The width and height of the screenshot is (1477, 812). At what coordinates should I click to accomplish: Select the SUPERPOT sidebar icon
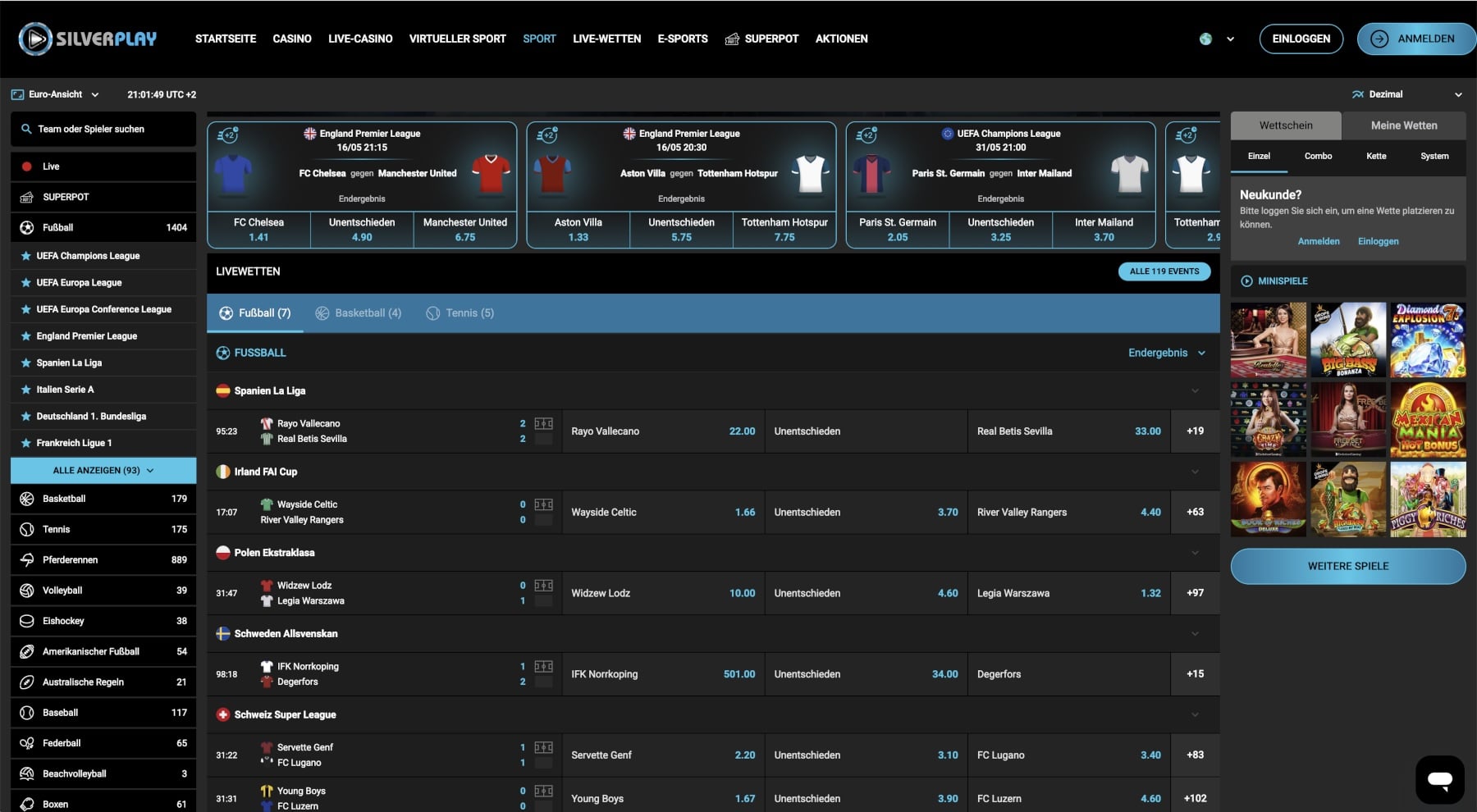coord(26,197)
